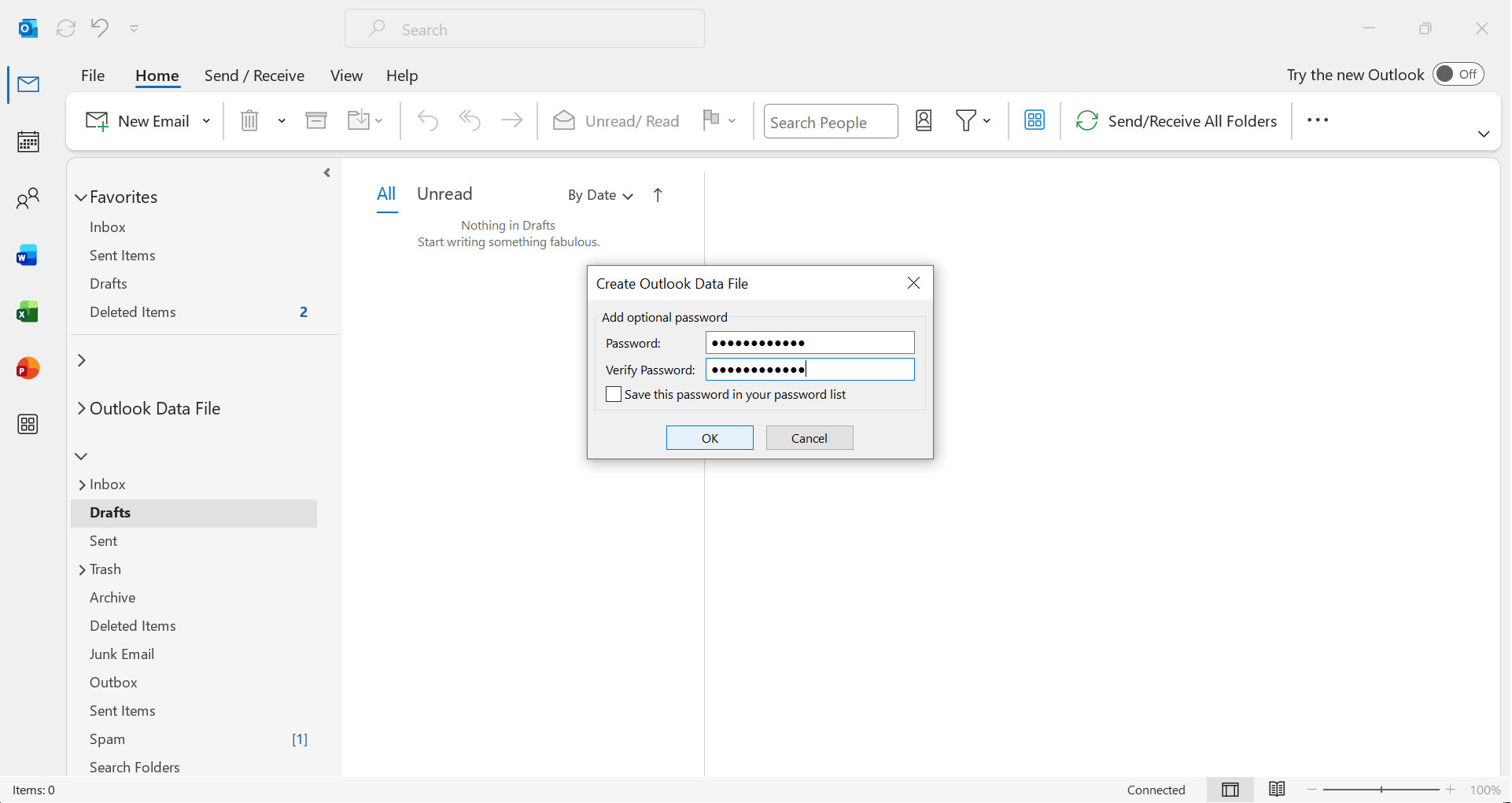This screenshot has width=1512, height=803.
Task: Click the Password input field
Action: [x=810, y=343]
